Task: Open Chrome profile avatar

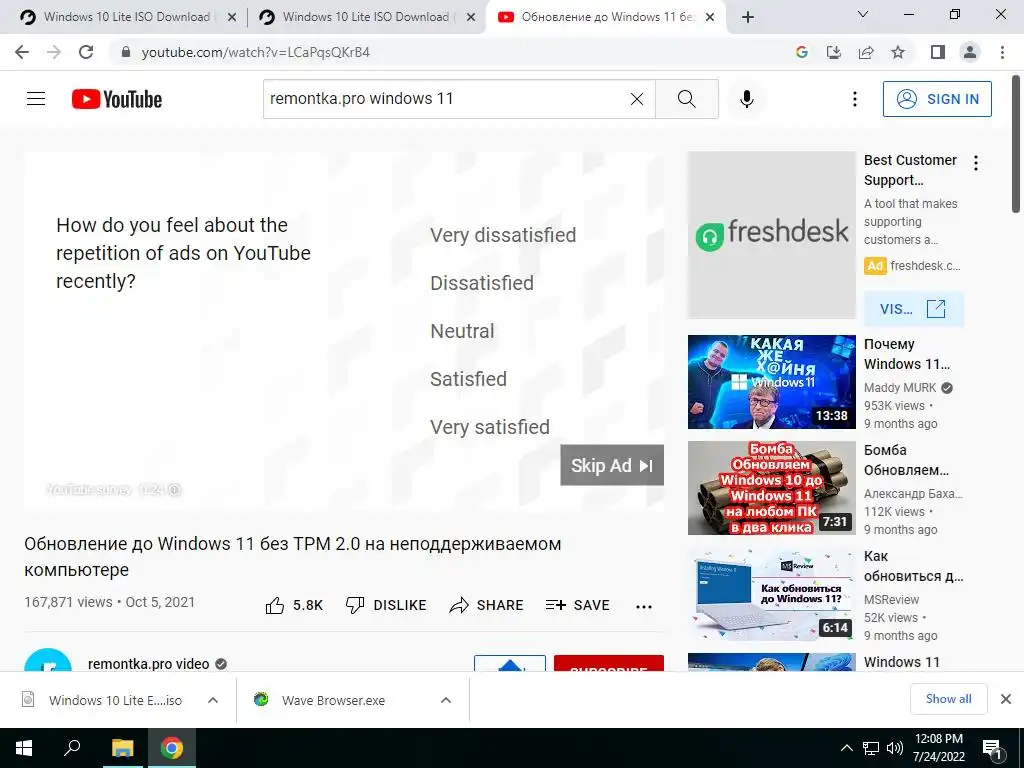Action: tap(970, 52)
